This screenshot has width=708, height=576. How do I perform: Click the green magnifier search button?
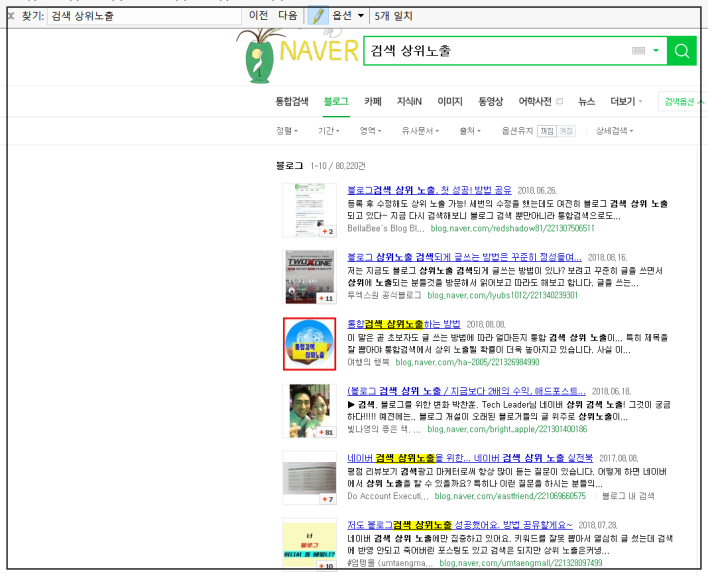click(x=682, y=51)
